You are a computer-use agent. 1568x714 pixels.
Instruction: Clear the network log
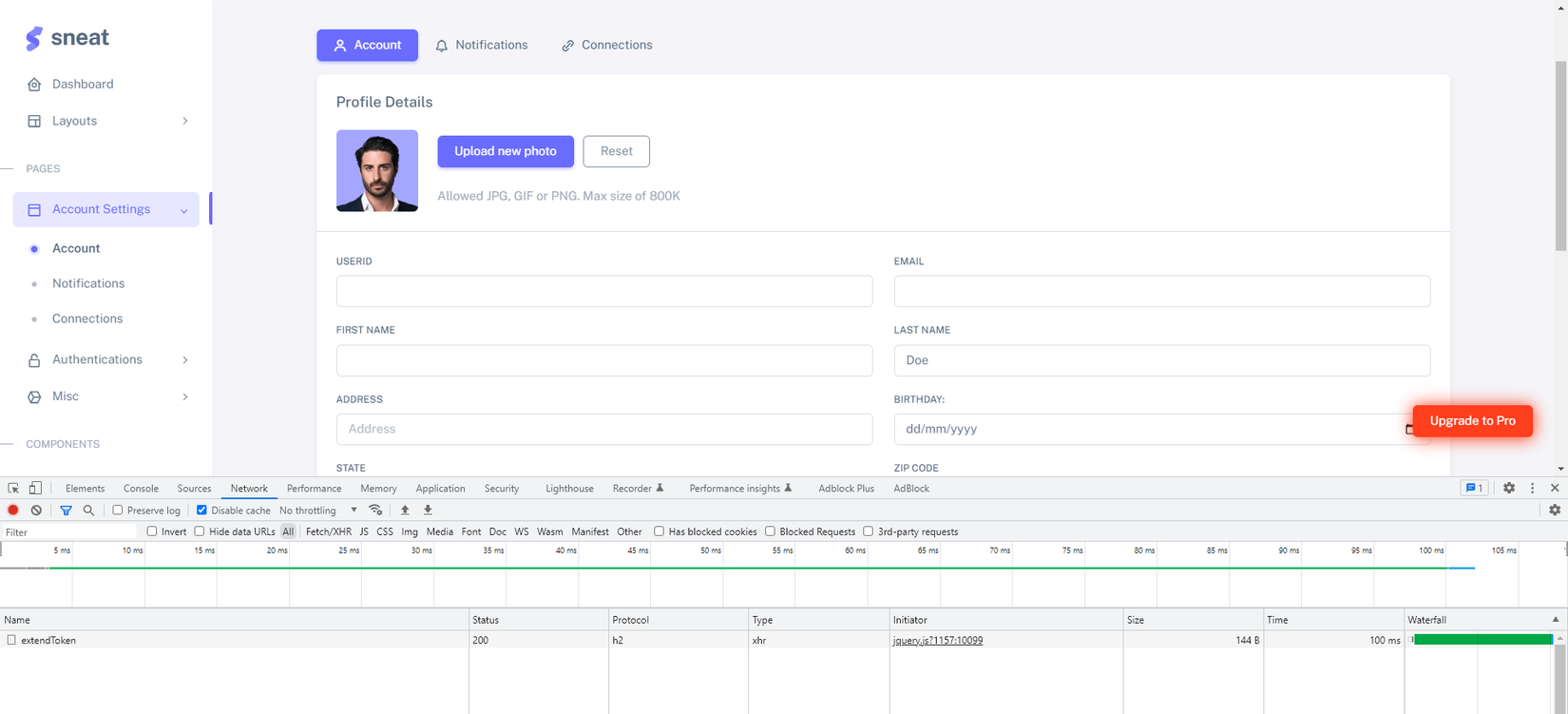(x=36, y=511)
